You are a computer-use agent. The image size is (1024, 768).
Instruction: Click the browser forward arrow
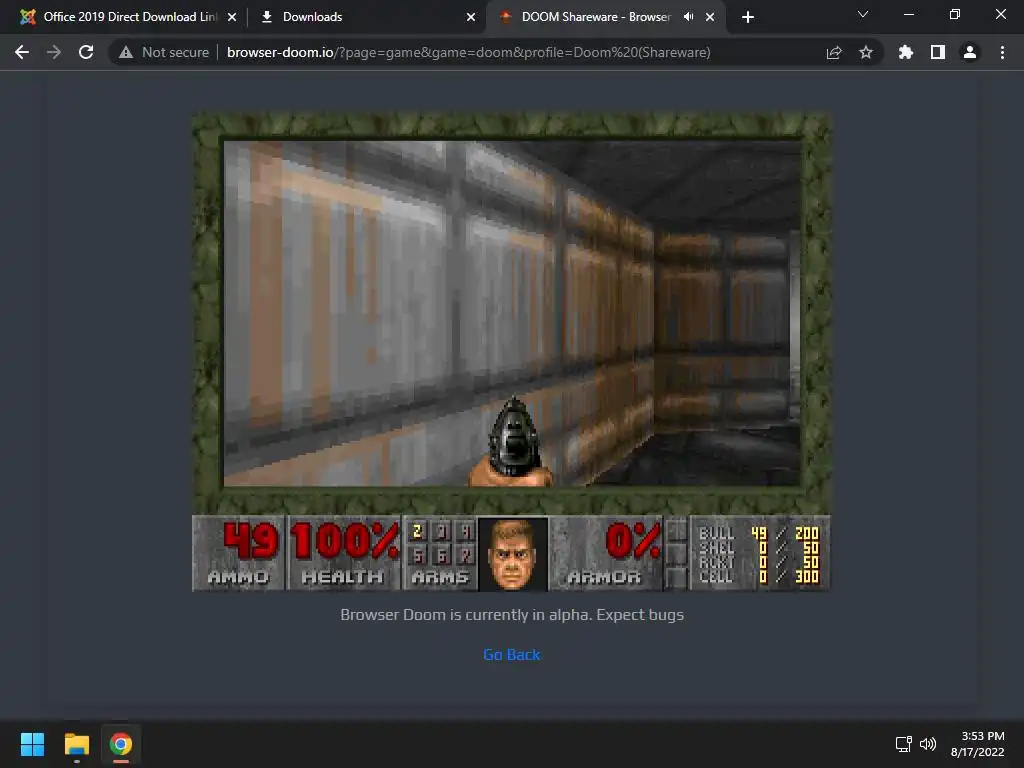(54, 52)
